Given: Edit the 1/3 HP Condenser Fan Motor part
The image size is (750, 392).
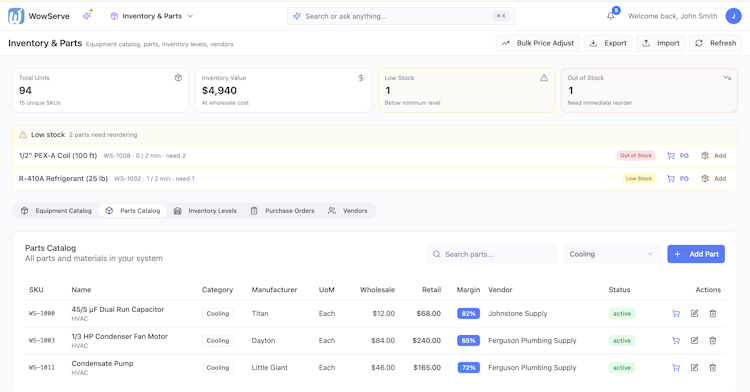Looking at the screenshot, I should 695,340.
